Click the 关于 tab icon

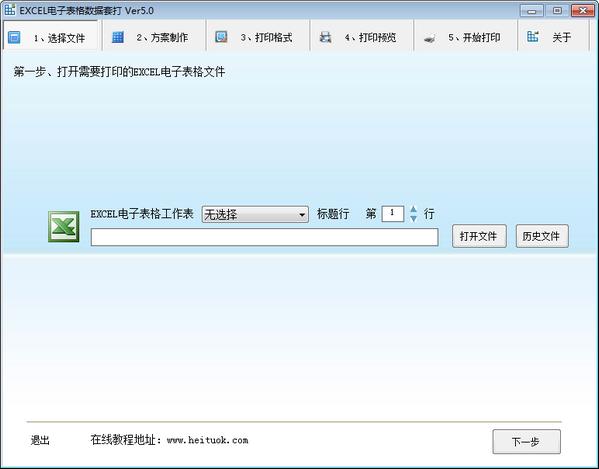[533, 37]
